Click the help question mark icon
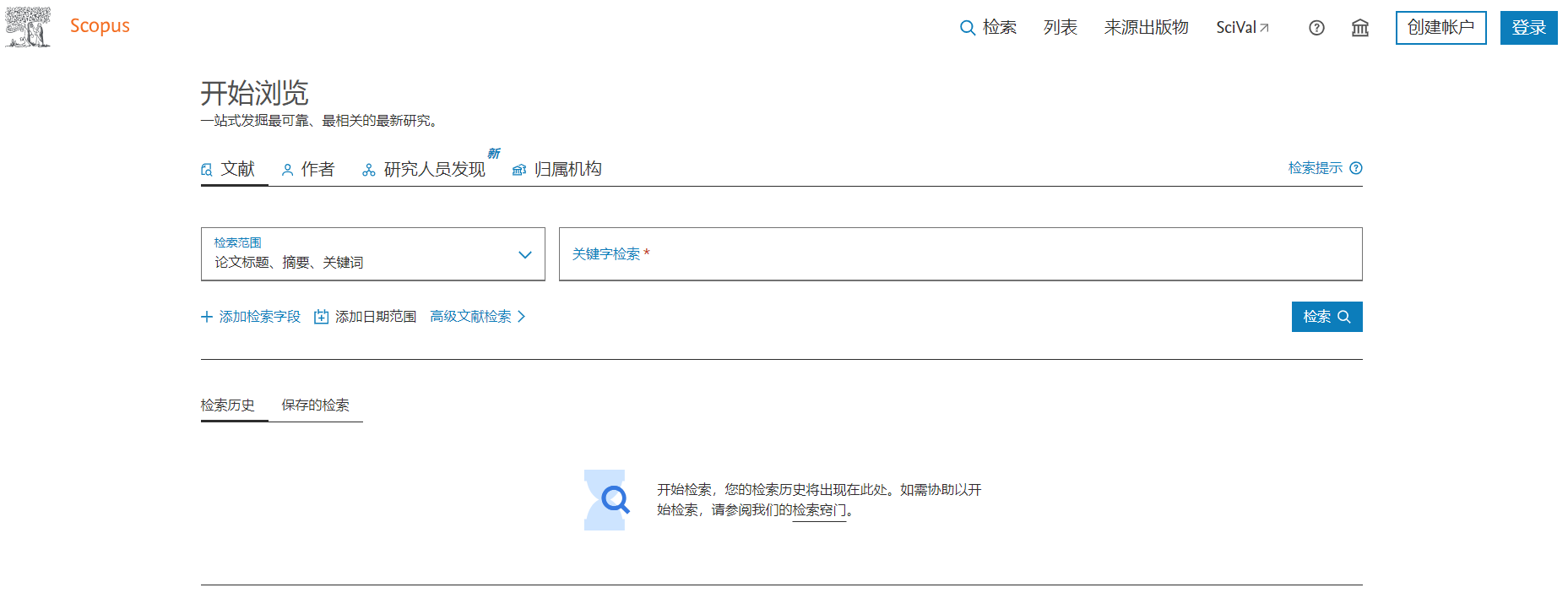The width and height of the screenshot is (1568, 593). (1316, 28)
